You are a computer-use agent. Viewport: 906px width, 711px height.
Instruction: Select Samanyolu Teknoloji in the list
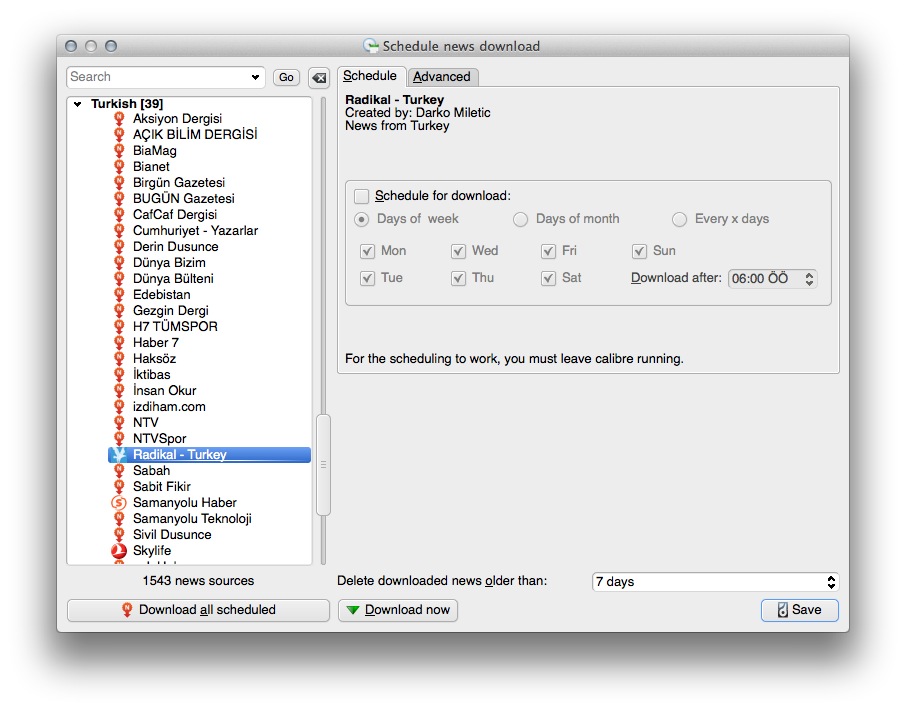(x=192, y=519)
